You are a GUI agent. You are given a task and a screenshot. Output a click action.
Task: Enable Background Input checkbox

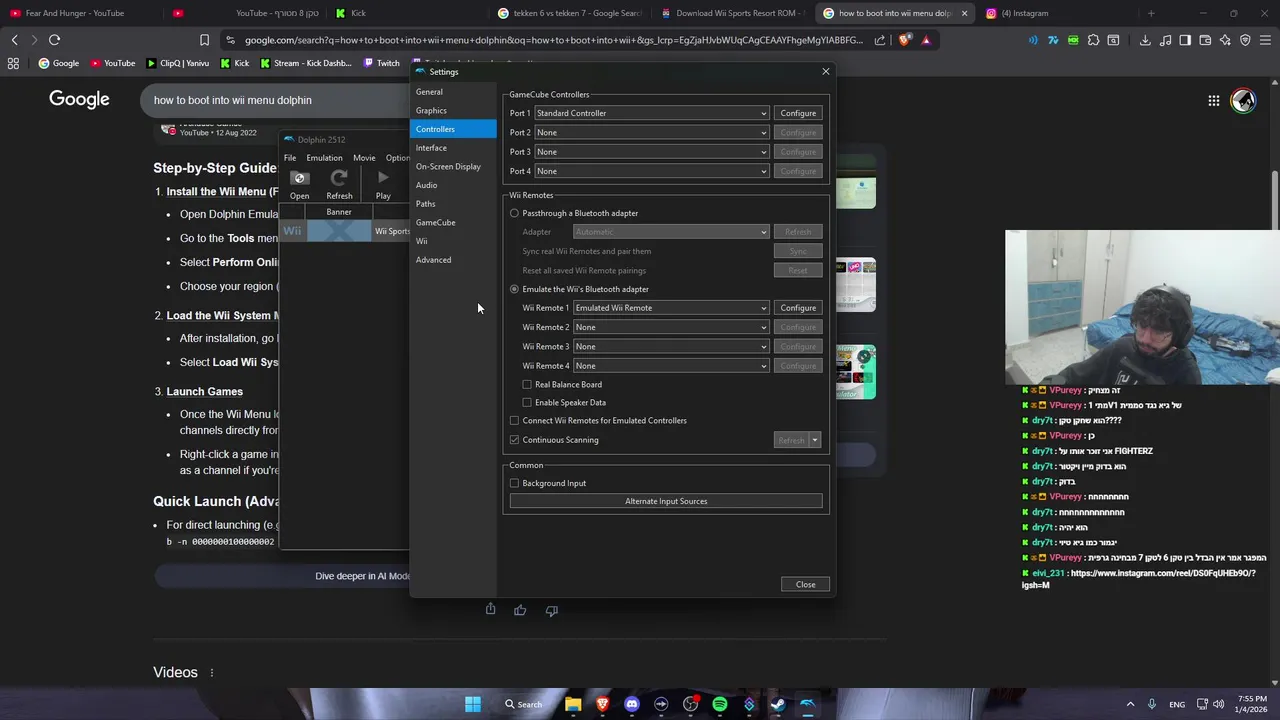click(x=514, y=483)
